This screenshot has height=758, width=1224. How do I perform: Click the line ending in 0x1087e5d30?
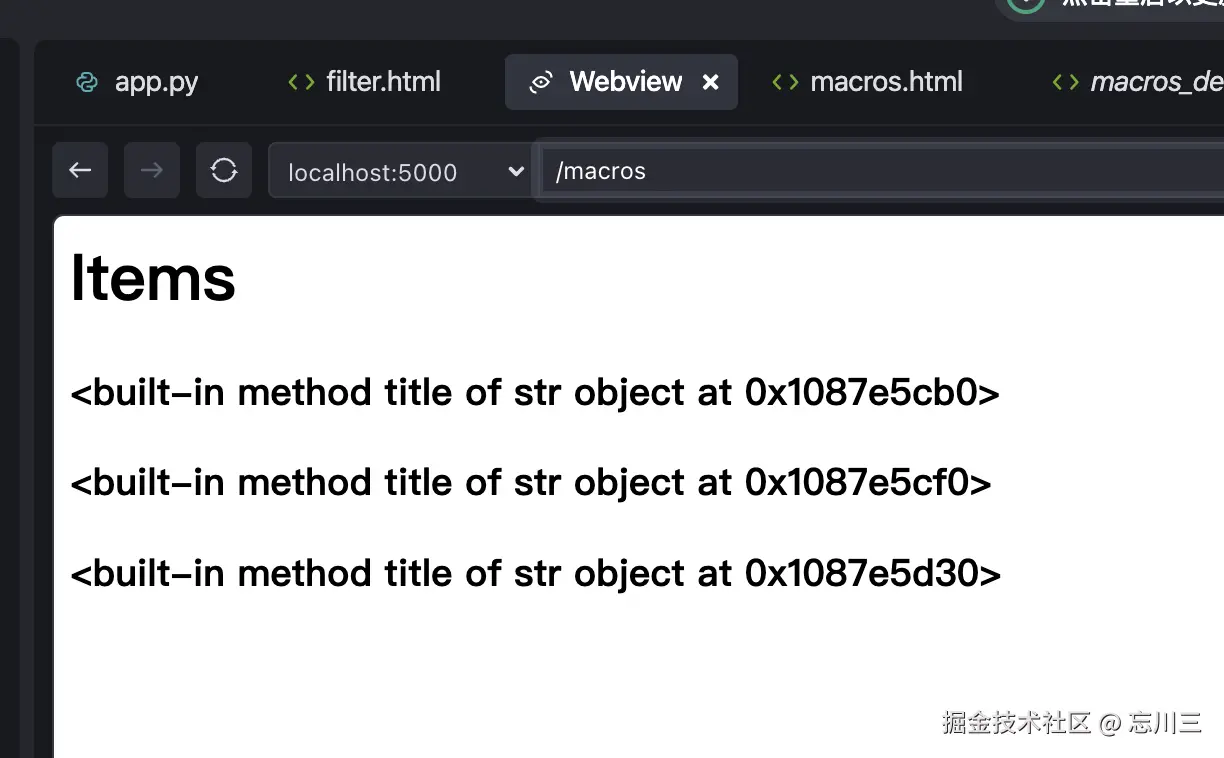click(x=535, y=573)
